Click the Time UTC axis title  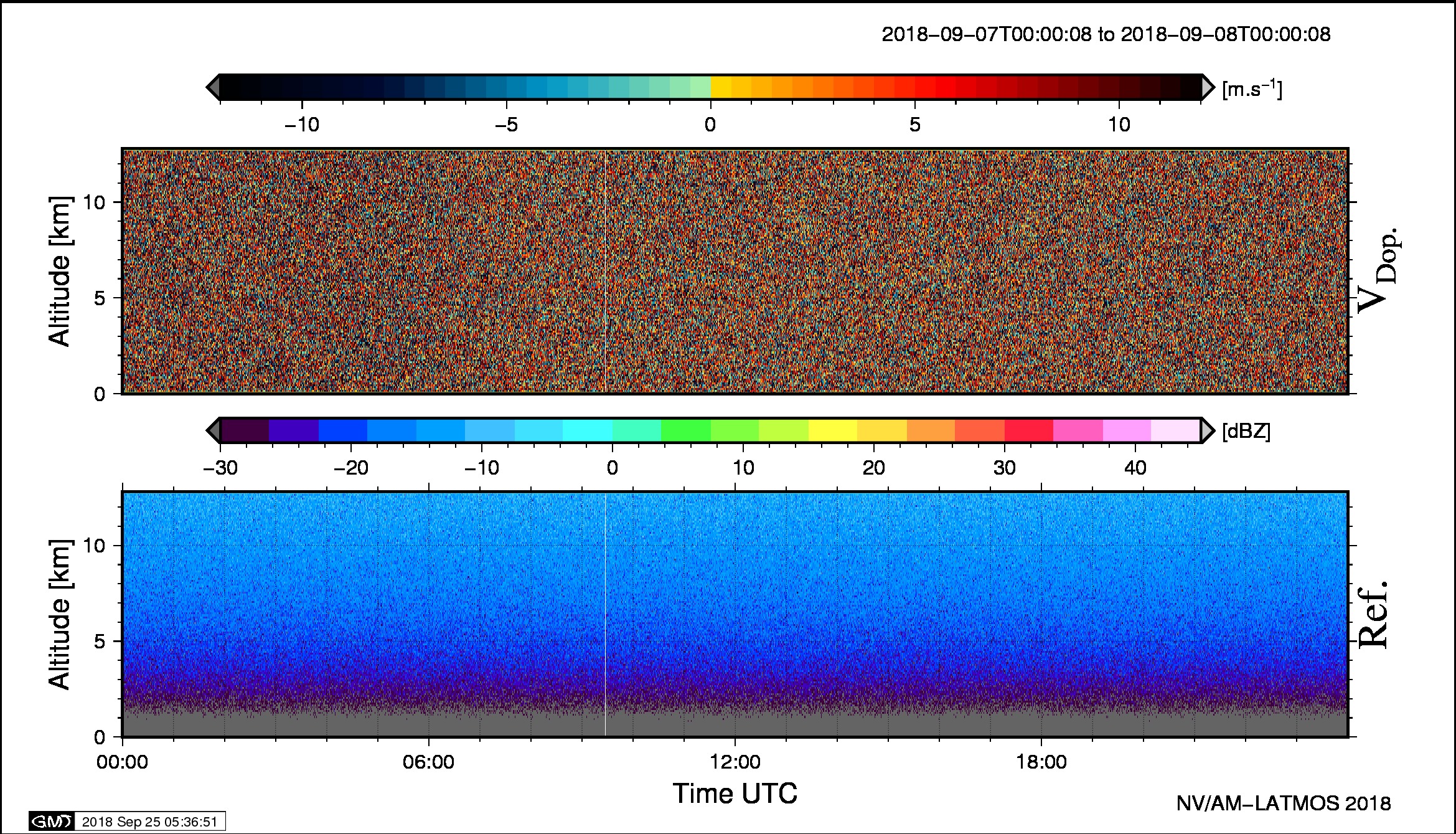click(735, 794)
